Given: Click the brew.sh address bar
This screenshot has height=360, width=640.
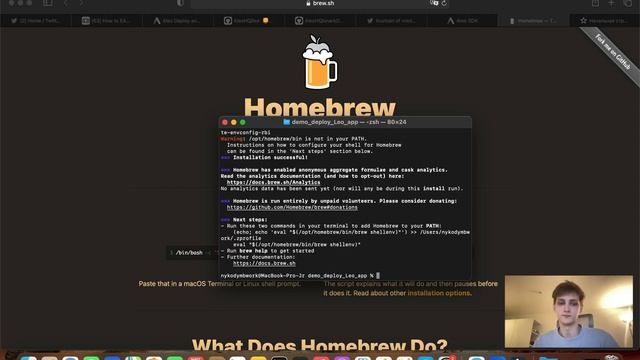Looking at the screenshot, I should coord(320,3).
